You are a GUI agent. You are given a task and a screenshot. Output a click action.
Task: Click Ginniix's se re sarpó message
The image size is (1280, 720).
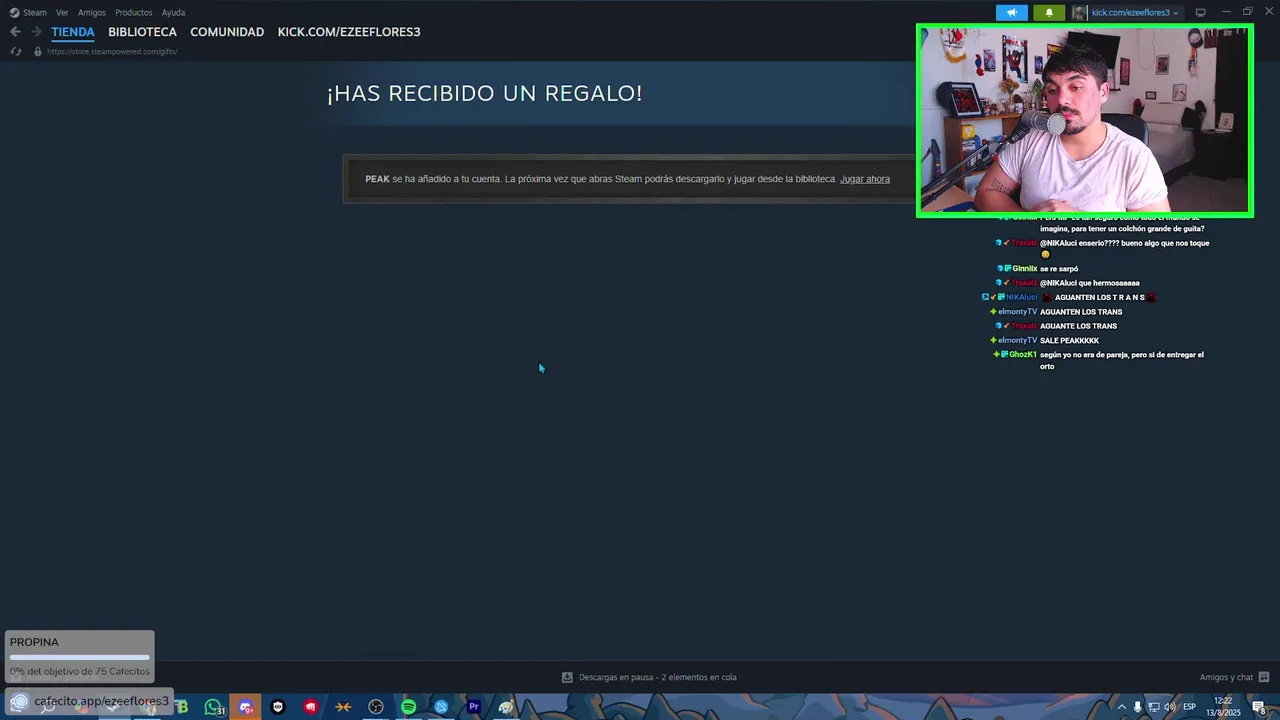click(1059, 269)
